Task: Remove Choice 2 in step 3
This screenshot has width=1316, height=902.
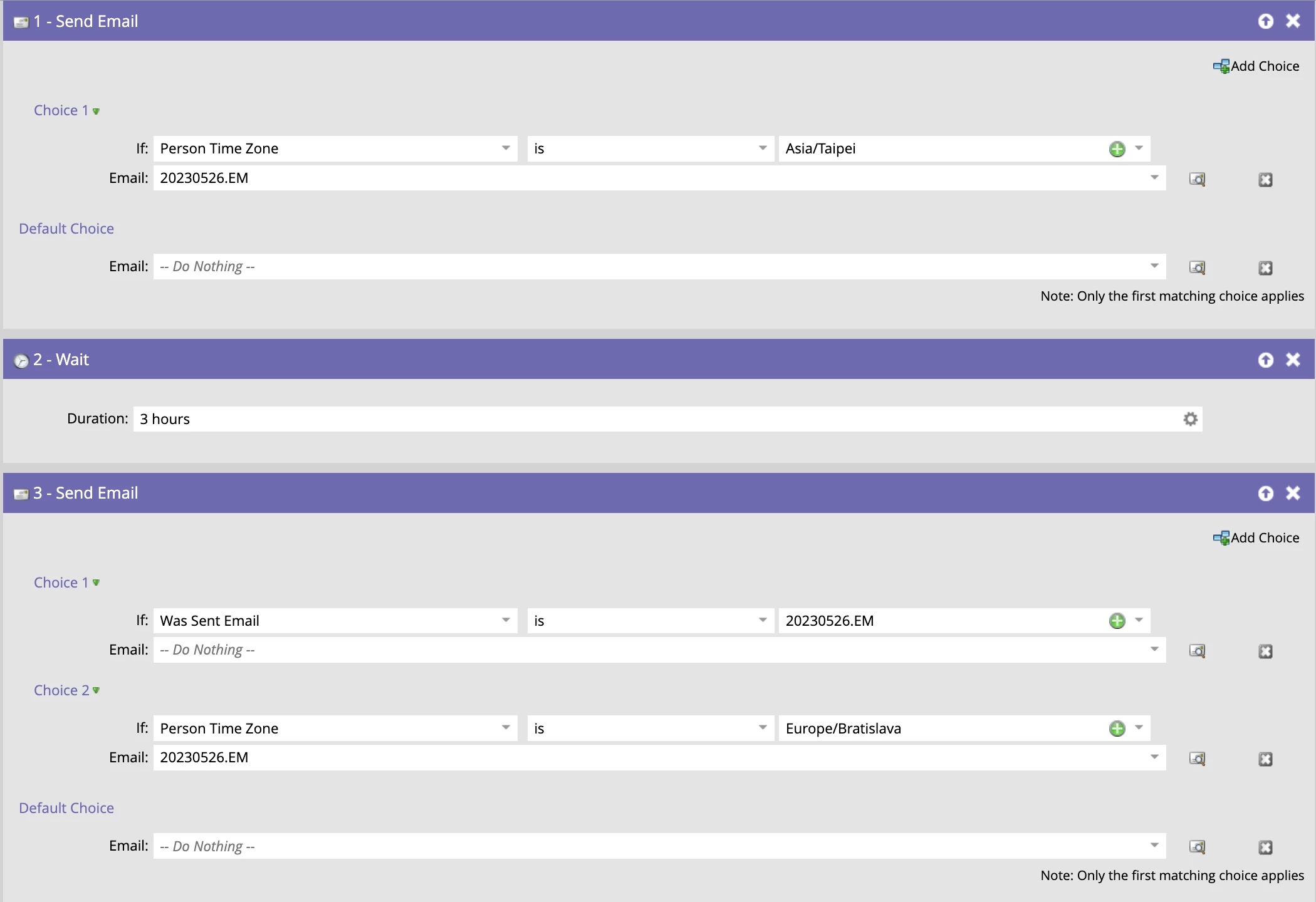Action: (1265, 759)
